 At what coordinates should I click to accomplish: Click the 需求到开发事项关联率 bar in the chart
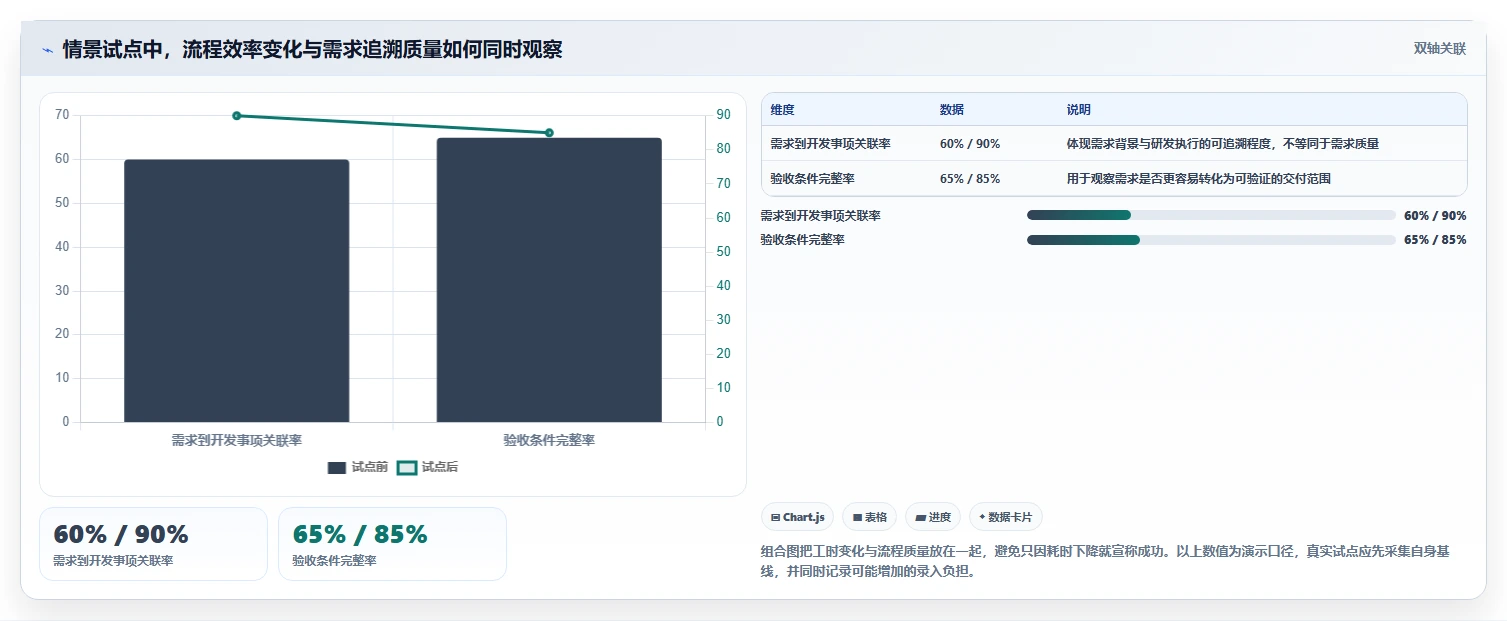click(x=237, y=291)
